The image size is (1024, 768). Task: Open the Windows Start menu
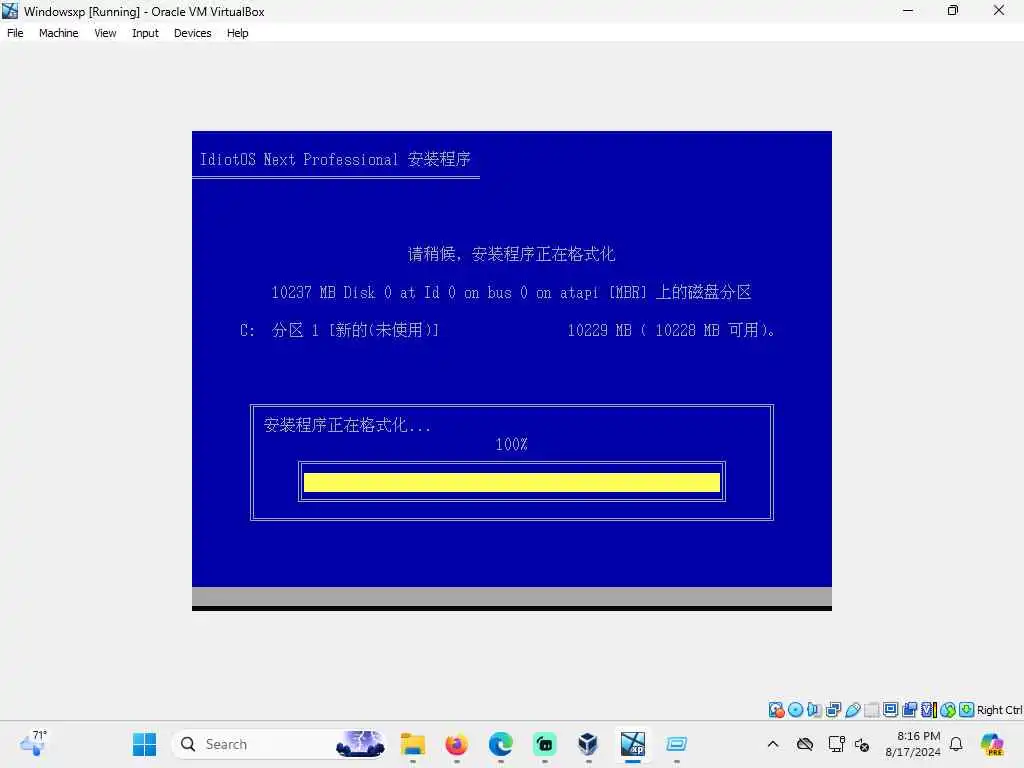tap(144, 744)
